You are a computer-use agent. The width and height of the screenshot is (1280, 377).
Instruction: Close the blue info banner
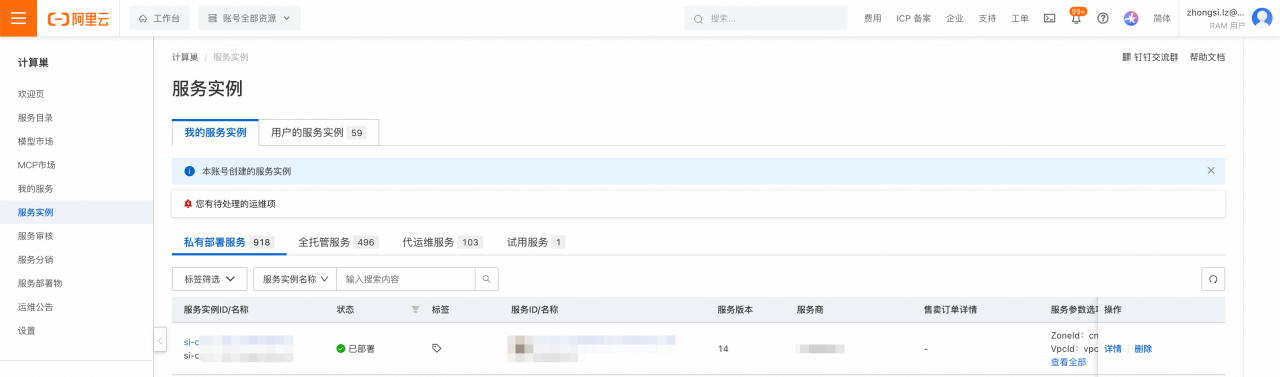(1211, 171)
